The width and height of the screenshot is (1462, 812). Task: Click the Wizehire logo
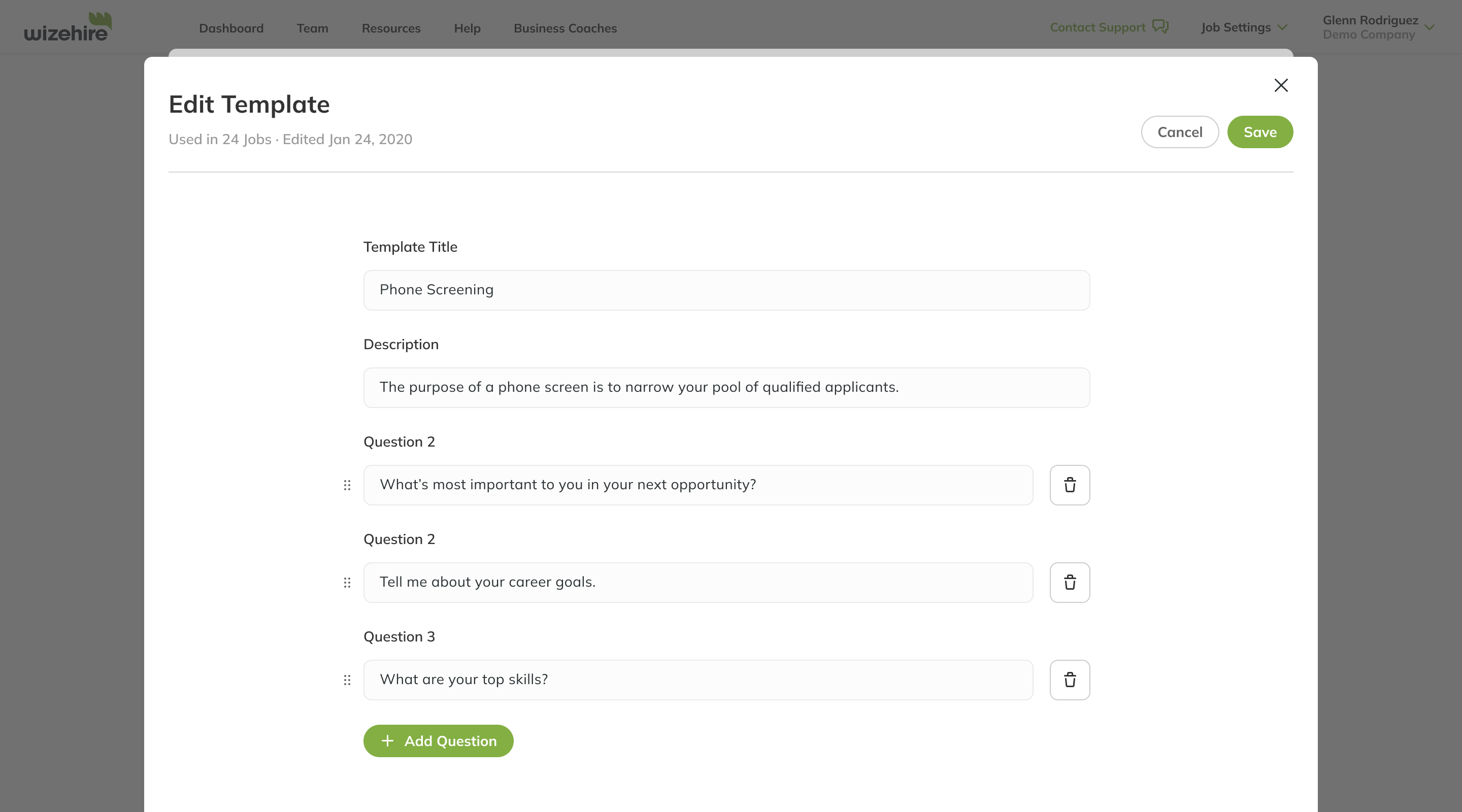pyautogui.click(x=68, y=27)
